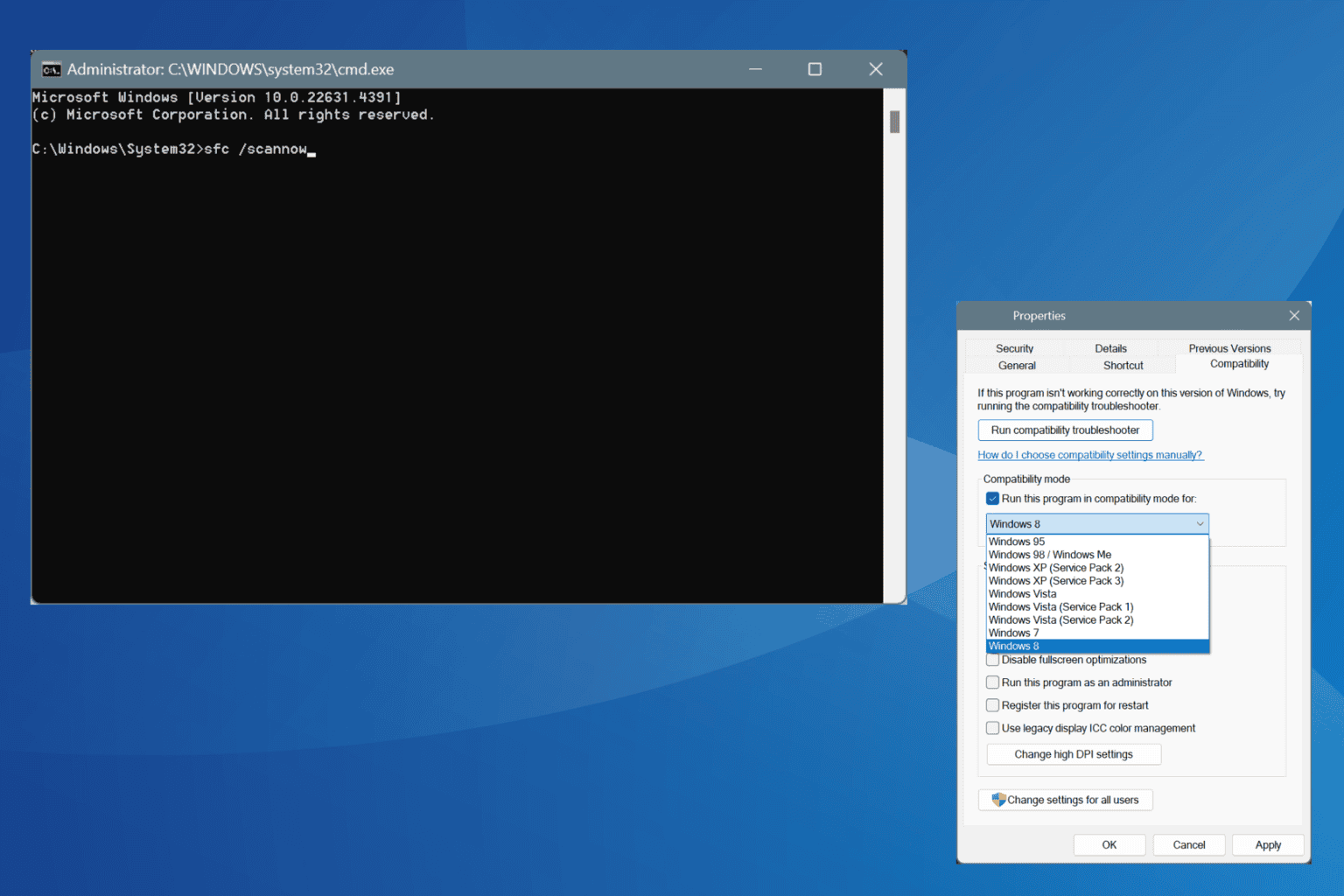Screen dimensions: 1344x896
Task: Open How do I choose compatibility settings manually link
Action: 1090,455
